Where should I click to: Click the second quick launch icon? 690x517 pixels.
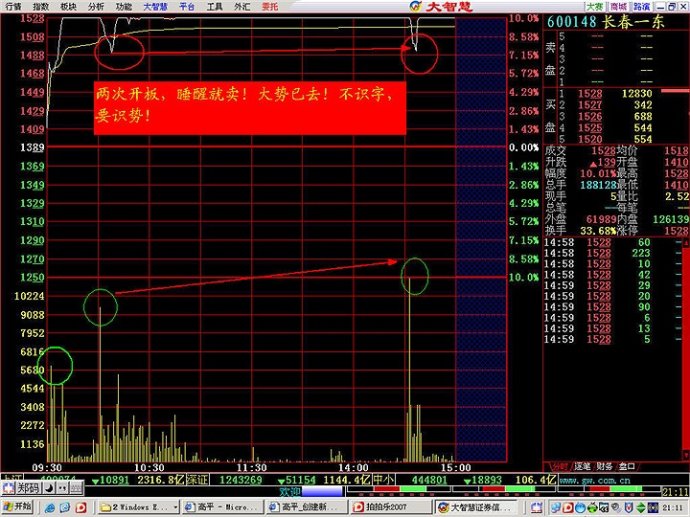coord(65,507)
